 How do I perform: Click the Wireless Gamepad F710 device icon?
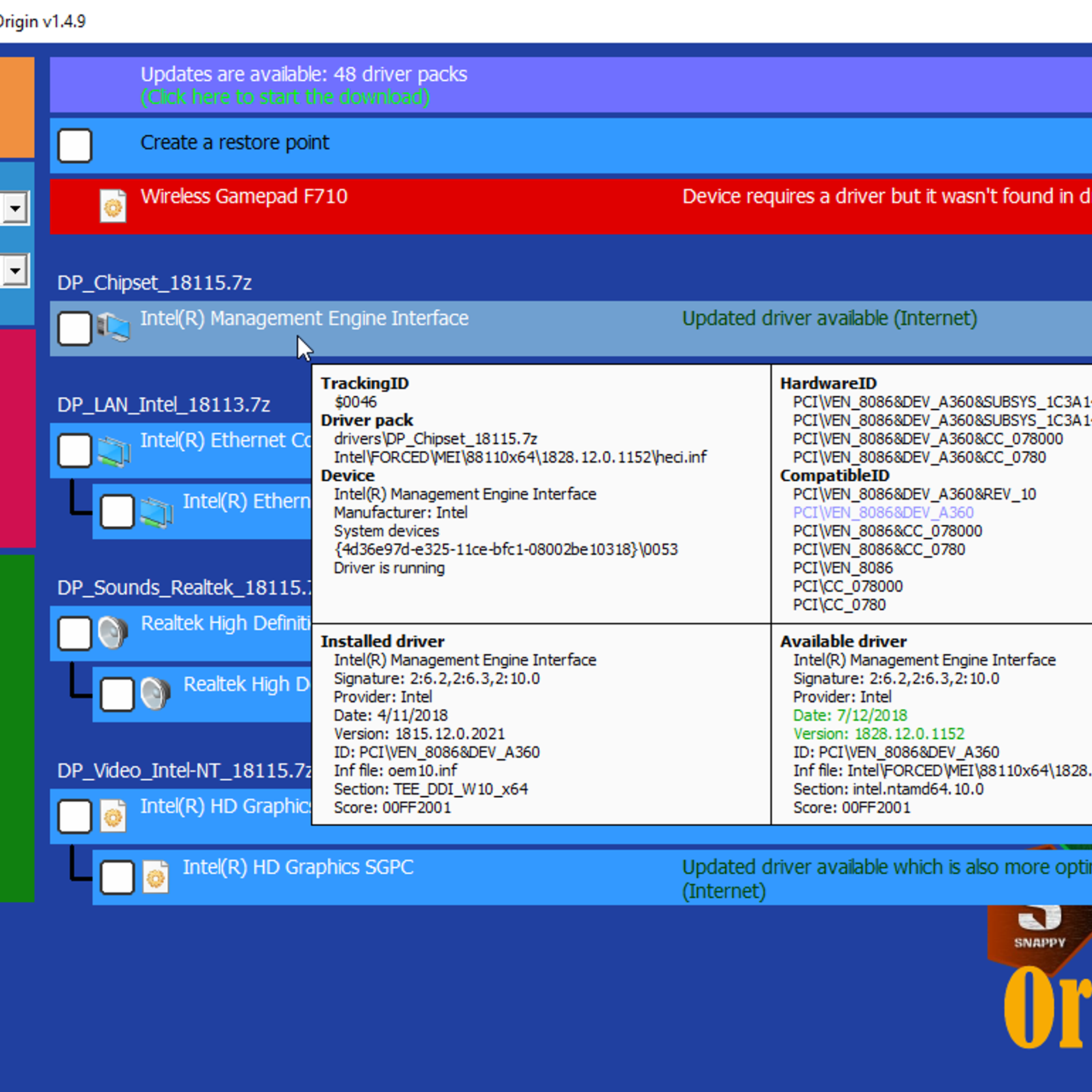coord(113,206)
